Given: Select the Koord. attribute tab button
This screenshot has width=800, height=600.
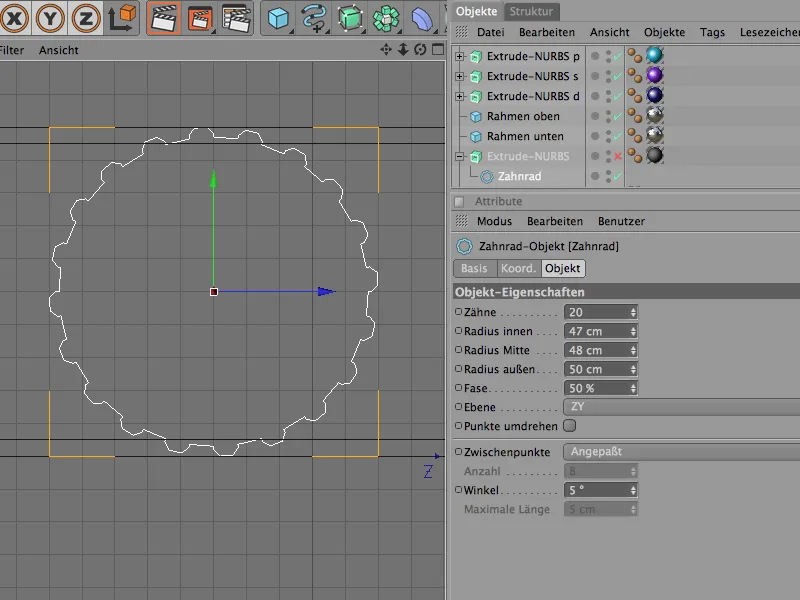Looking at the screenshot, I should tap(518, 268).
